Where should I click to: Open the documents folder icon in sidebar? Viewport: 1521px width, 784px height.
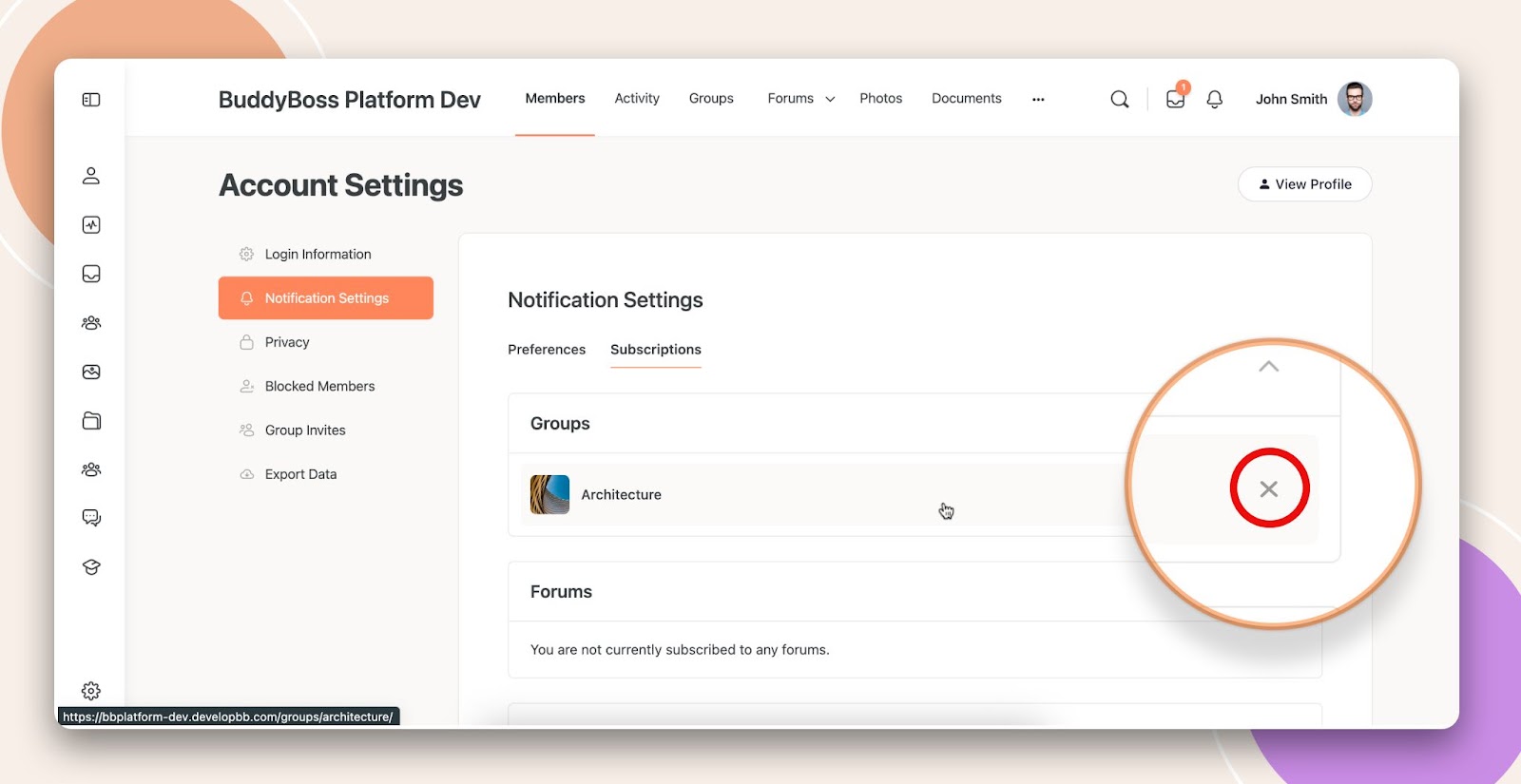[x=91, y=421]
